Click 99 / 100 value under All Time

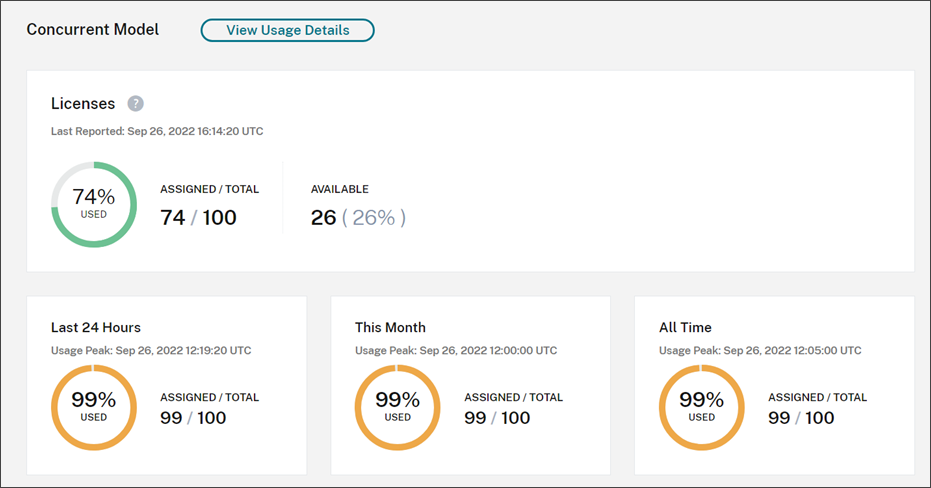(801, 417)
